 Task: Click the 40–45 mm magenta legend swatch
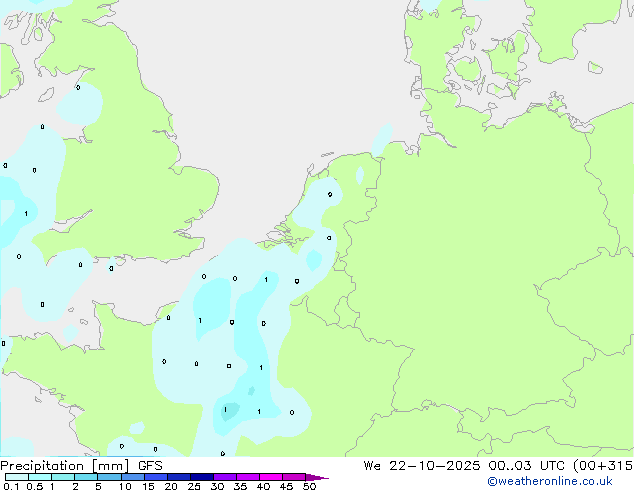271,477
